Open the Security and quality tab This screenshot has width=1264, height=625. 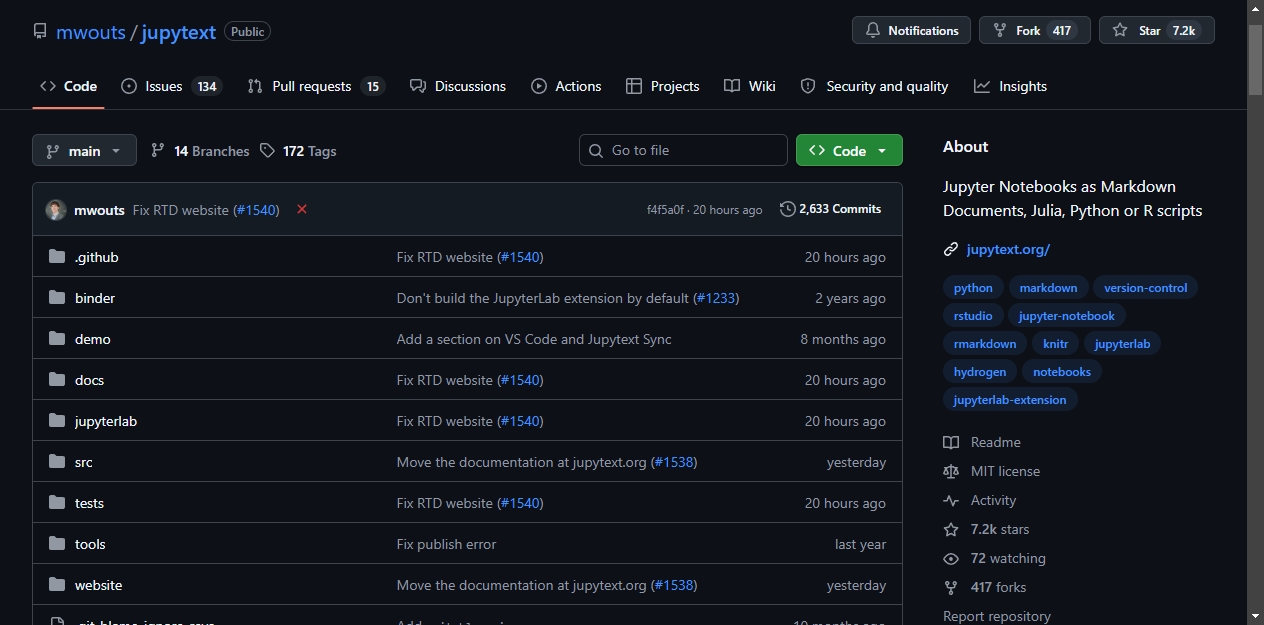coord(874,86)
